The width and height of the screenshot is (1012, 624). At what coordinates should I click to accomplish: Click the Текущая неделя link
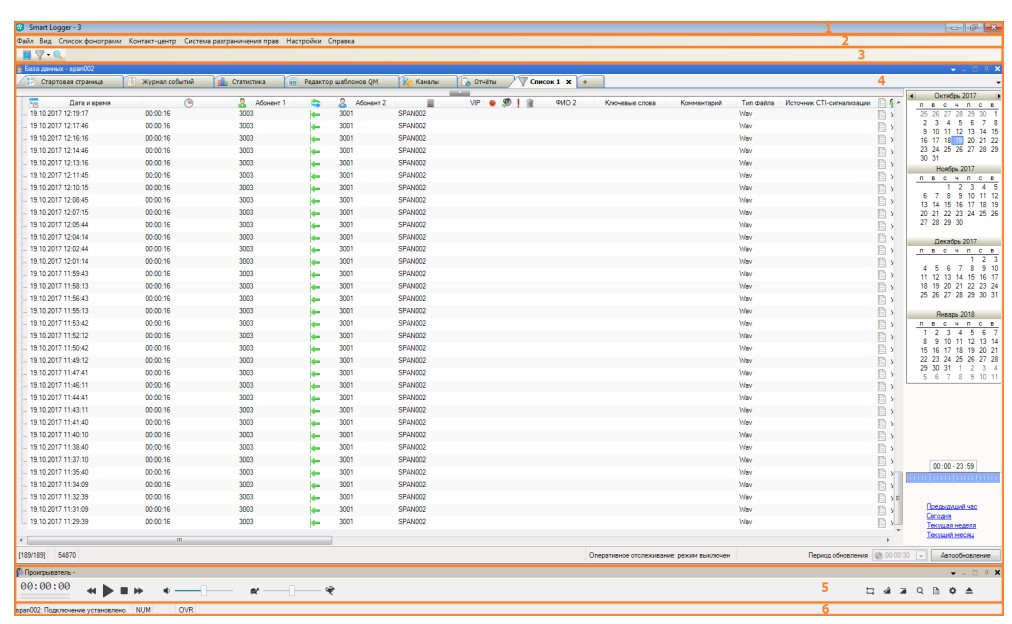point(950,525)
